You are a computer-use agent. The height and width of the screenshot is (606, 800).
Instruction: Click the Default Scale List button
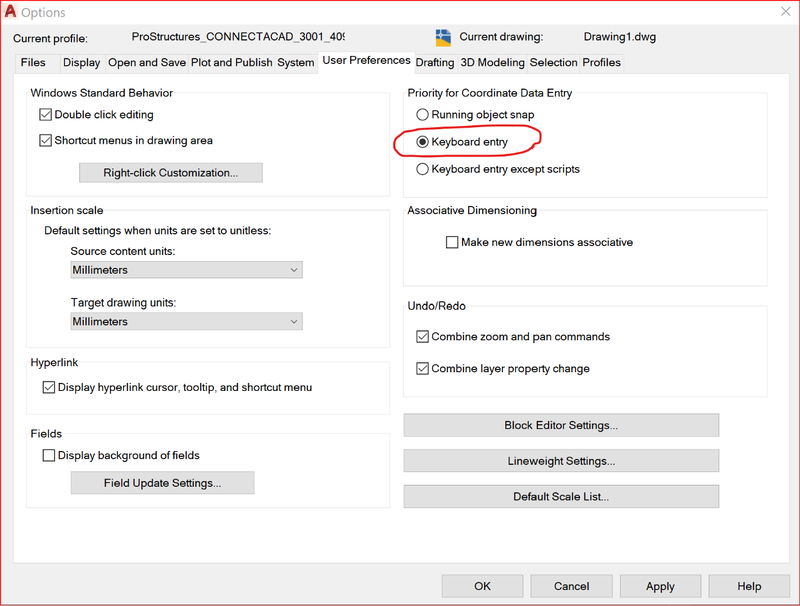point(561,497)
